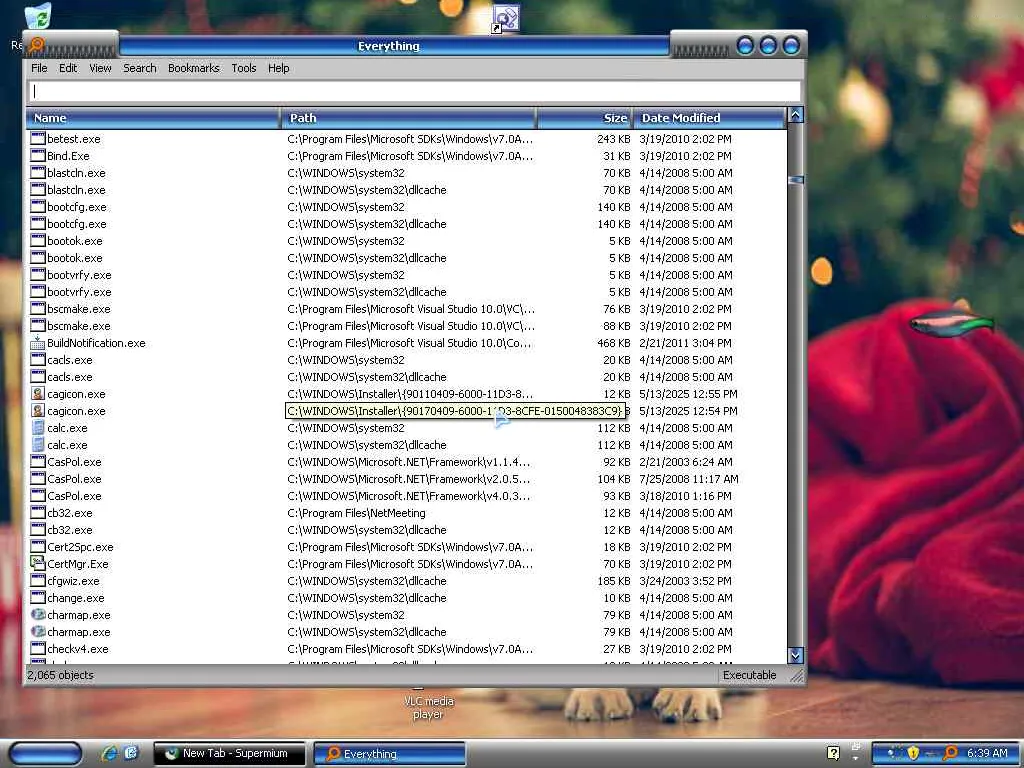Click cb32.exe icon in the NetMeeting row
This screenshot has height=768, width=1024.
pyautogui.click(x=38, y=513)
